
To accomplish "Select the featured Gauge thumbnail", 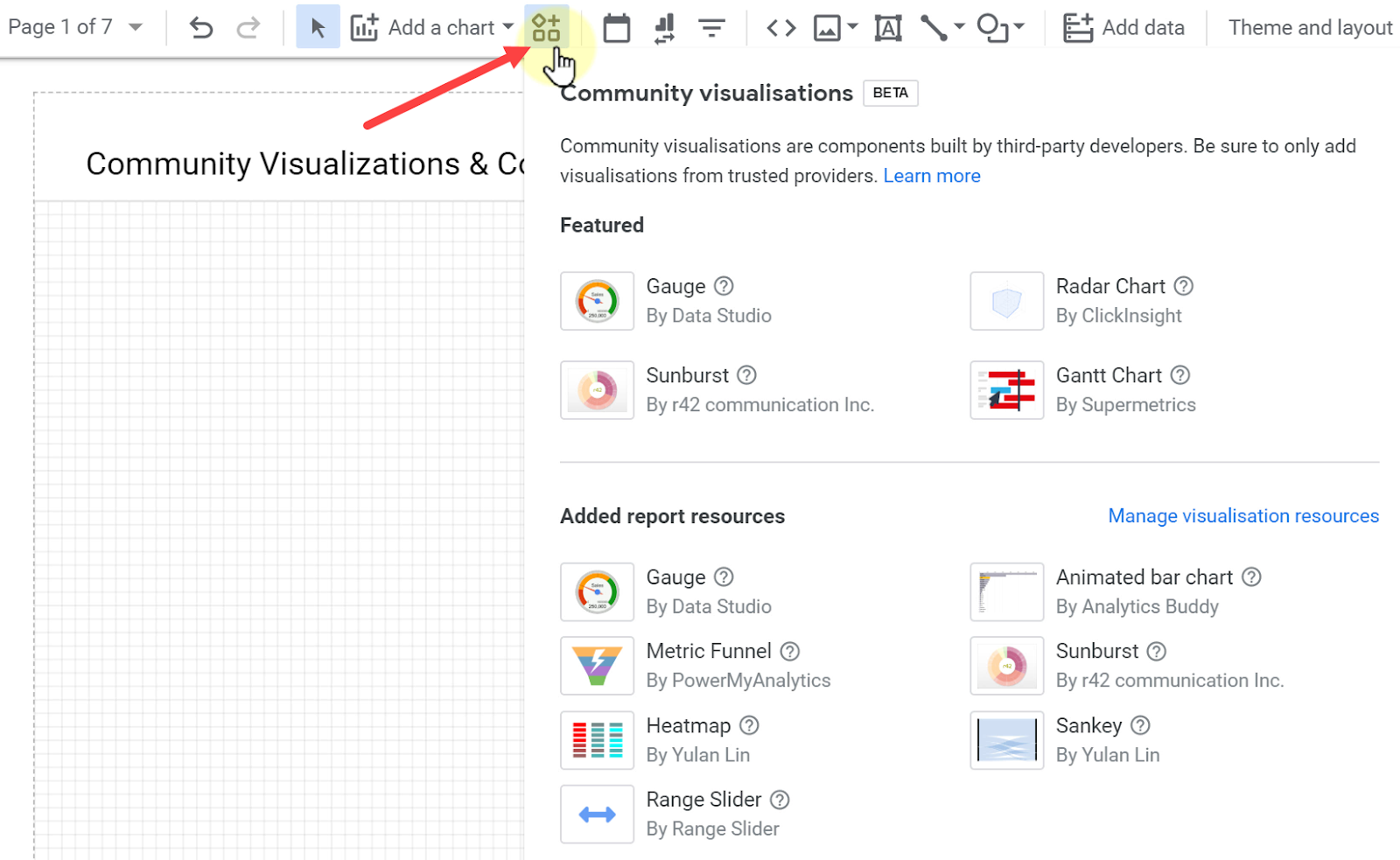I will coord(597,301).
